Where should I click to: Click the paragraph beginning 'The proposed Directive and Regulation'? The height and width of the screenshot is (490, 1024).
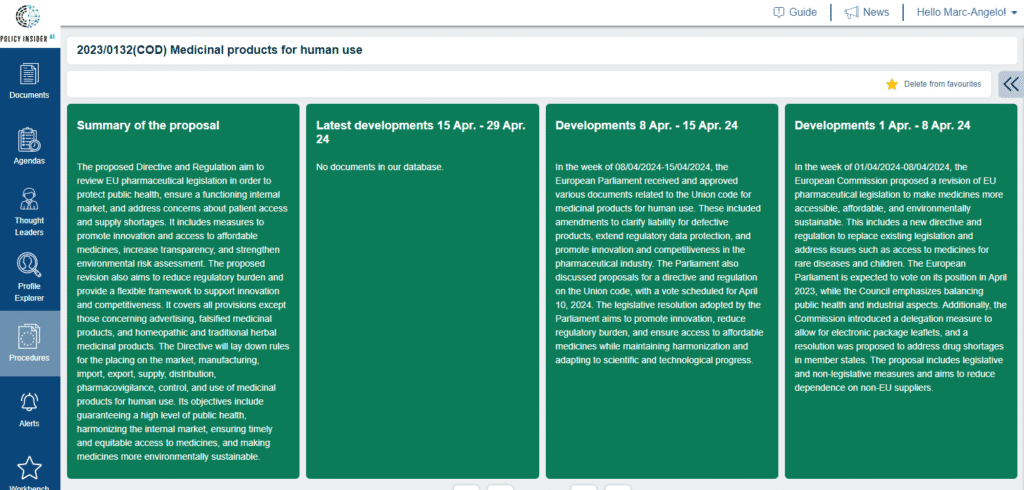[x=183, y=312]
